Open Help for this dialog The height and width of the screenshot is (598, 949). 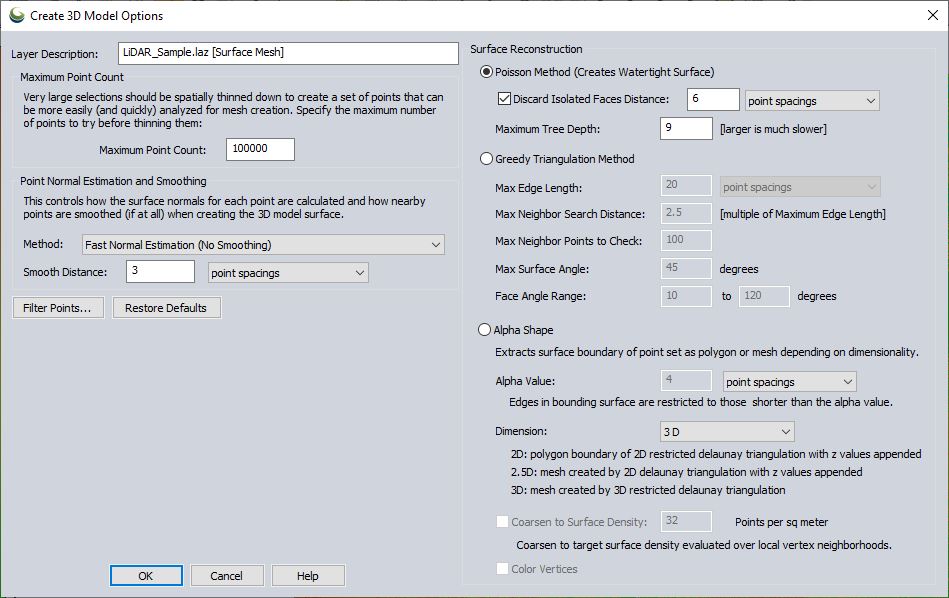(308, 575)
